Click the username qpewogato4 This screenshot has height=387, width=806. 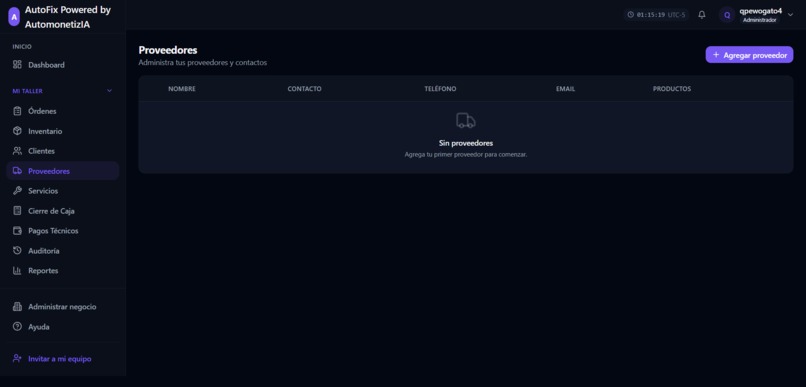[760, 11]
